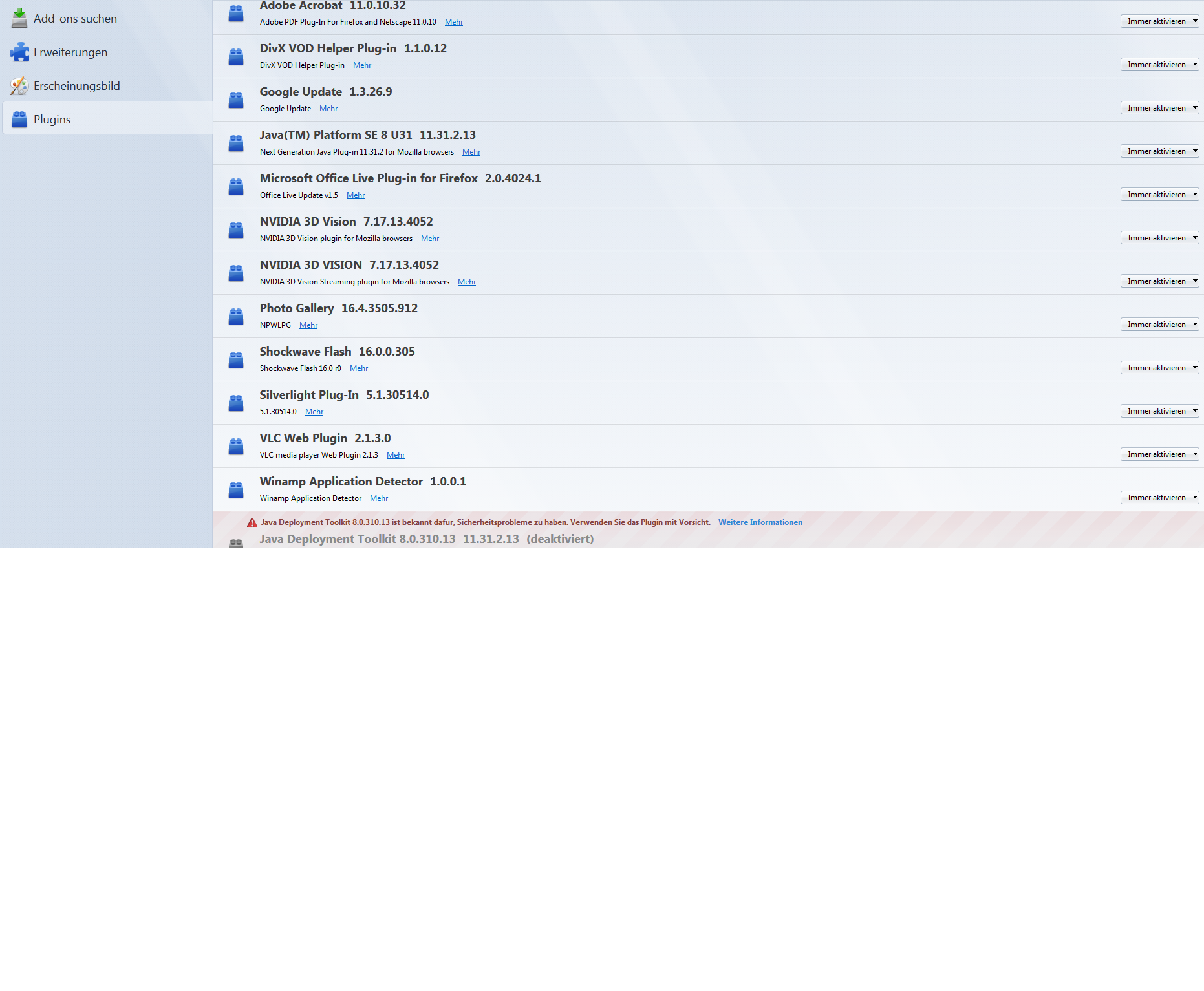Screen dimensions: 1204x991
Task: Click the Erweiterungen puzzle piece icon
Action: coord(19,52)
